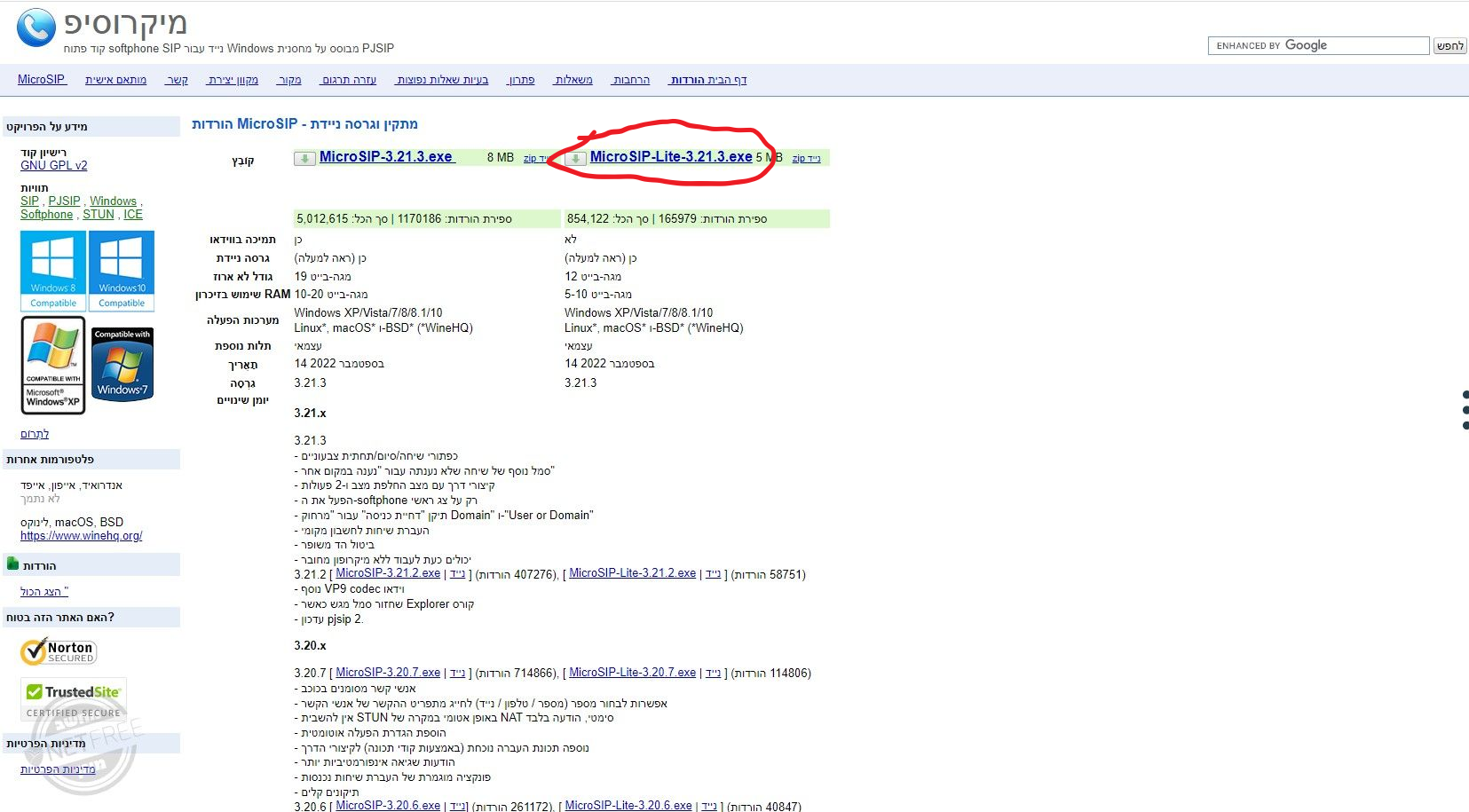
Task: Open the עזרה תרגום nav menu item
Action: coord(349,80)
